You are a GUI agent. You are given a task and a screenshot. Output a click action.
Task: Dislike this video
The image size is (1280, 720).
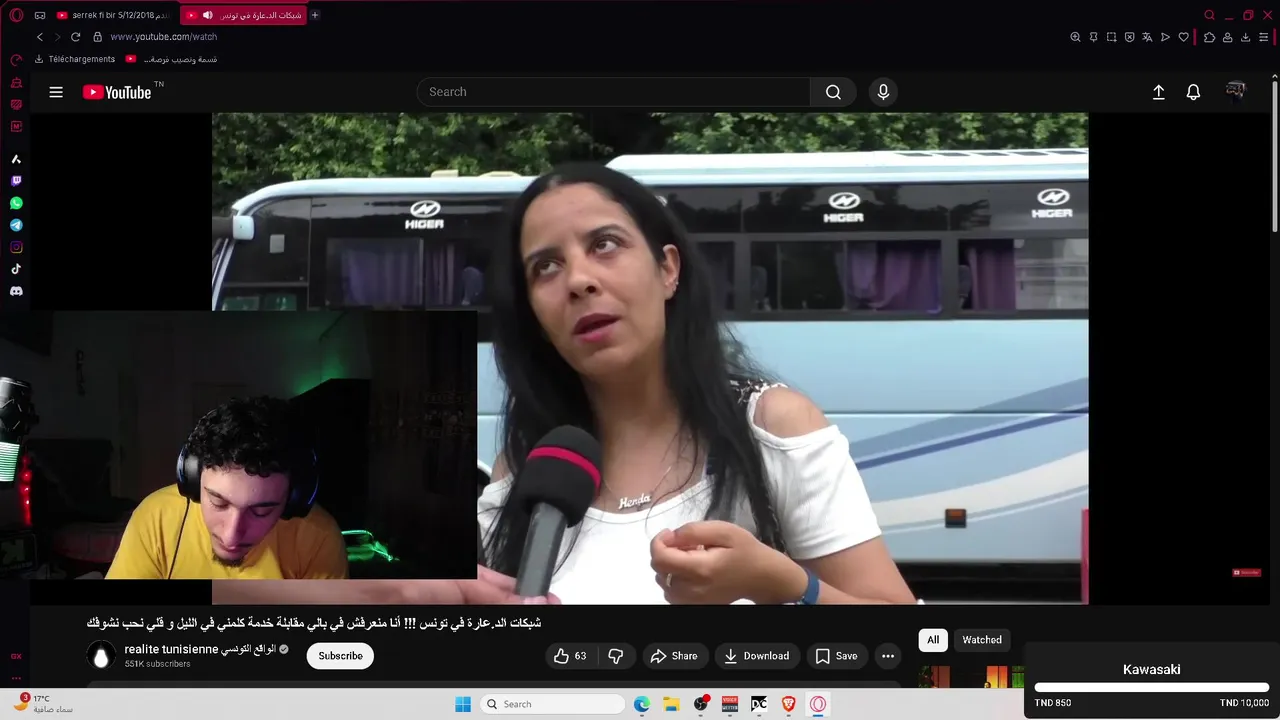click(x=616, y=656)
